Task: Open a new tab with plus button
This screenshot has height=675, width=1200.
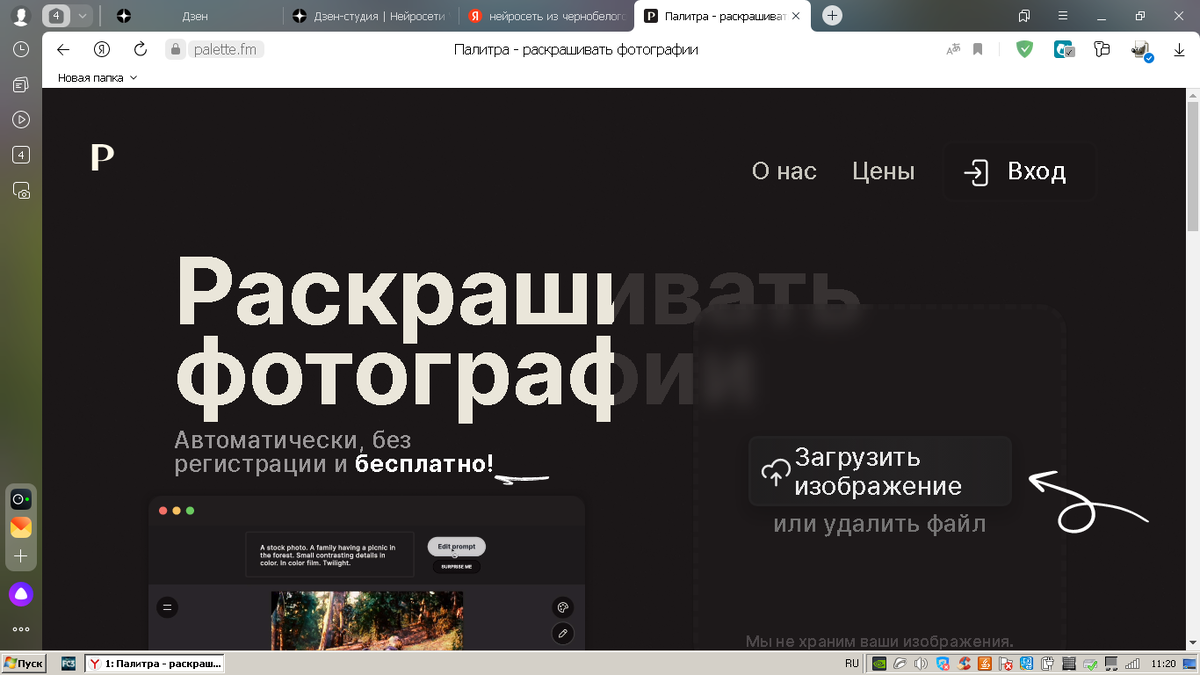Action: (x=832, y=16)
